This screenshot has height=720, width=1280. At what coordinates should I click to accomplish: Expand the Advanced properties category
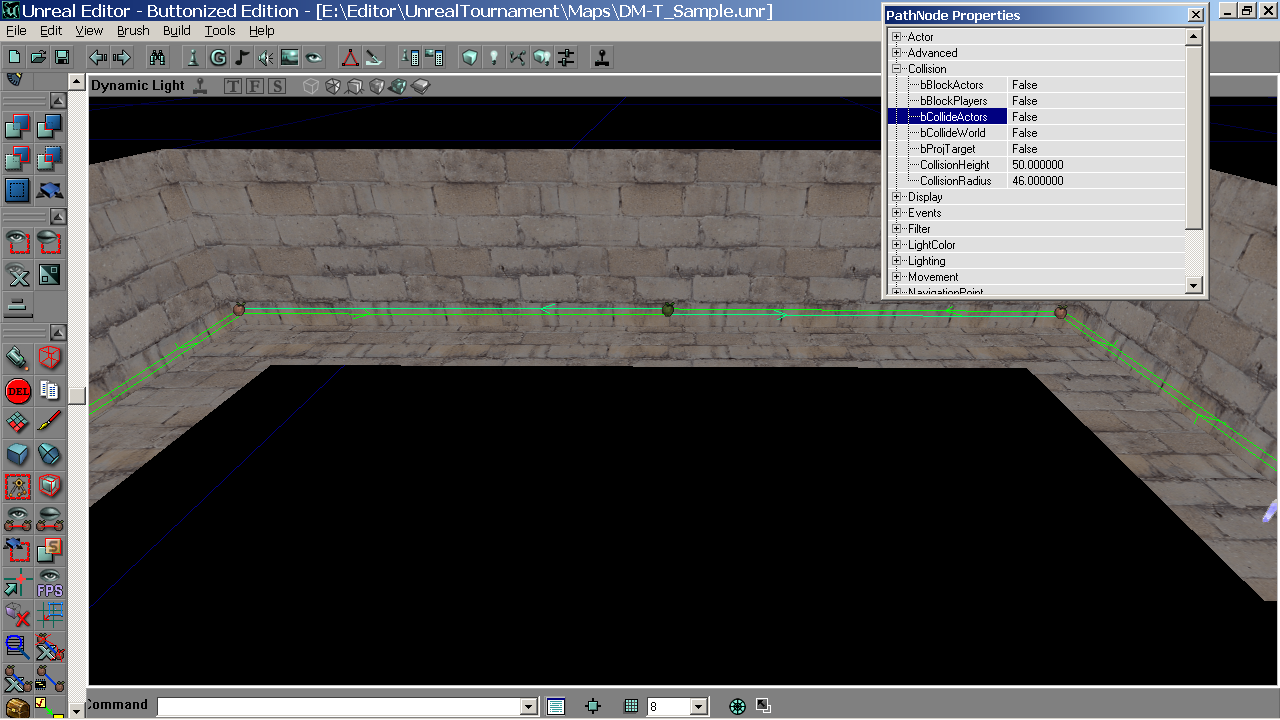point(897,53)
